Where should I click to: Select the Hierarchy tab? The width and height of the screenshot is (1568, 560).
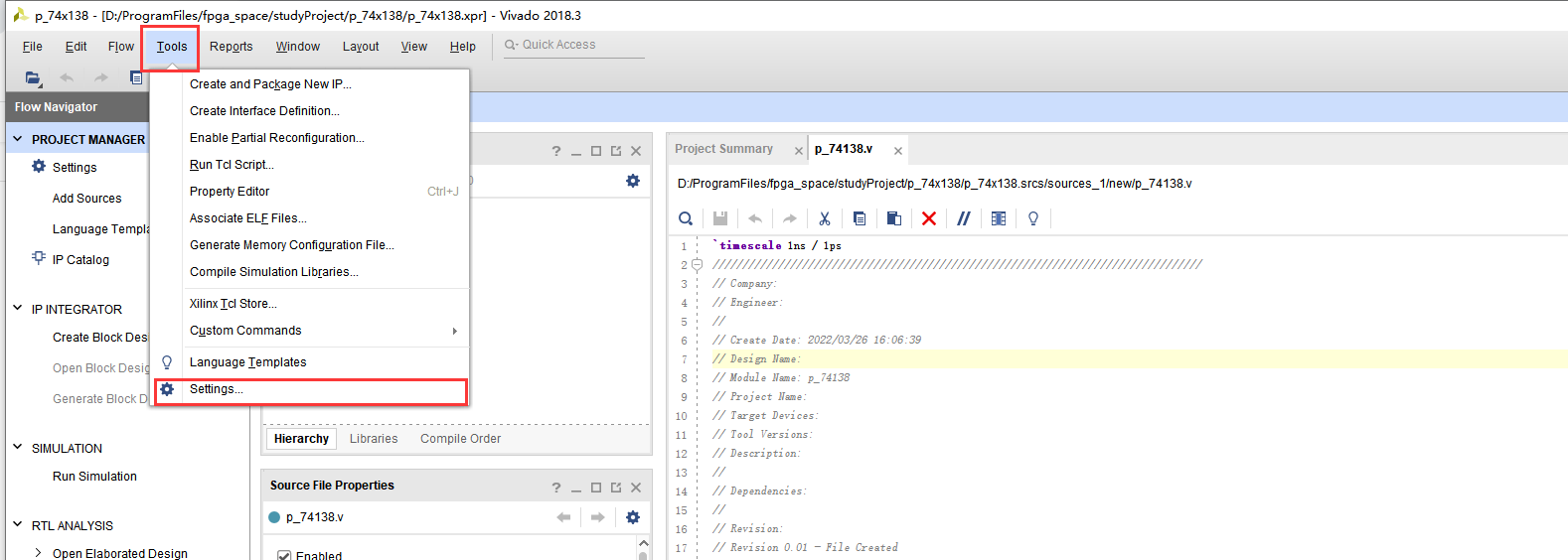301,439
